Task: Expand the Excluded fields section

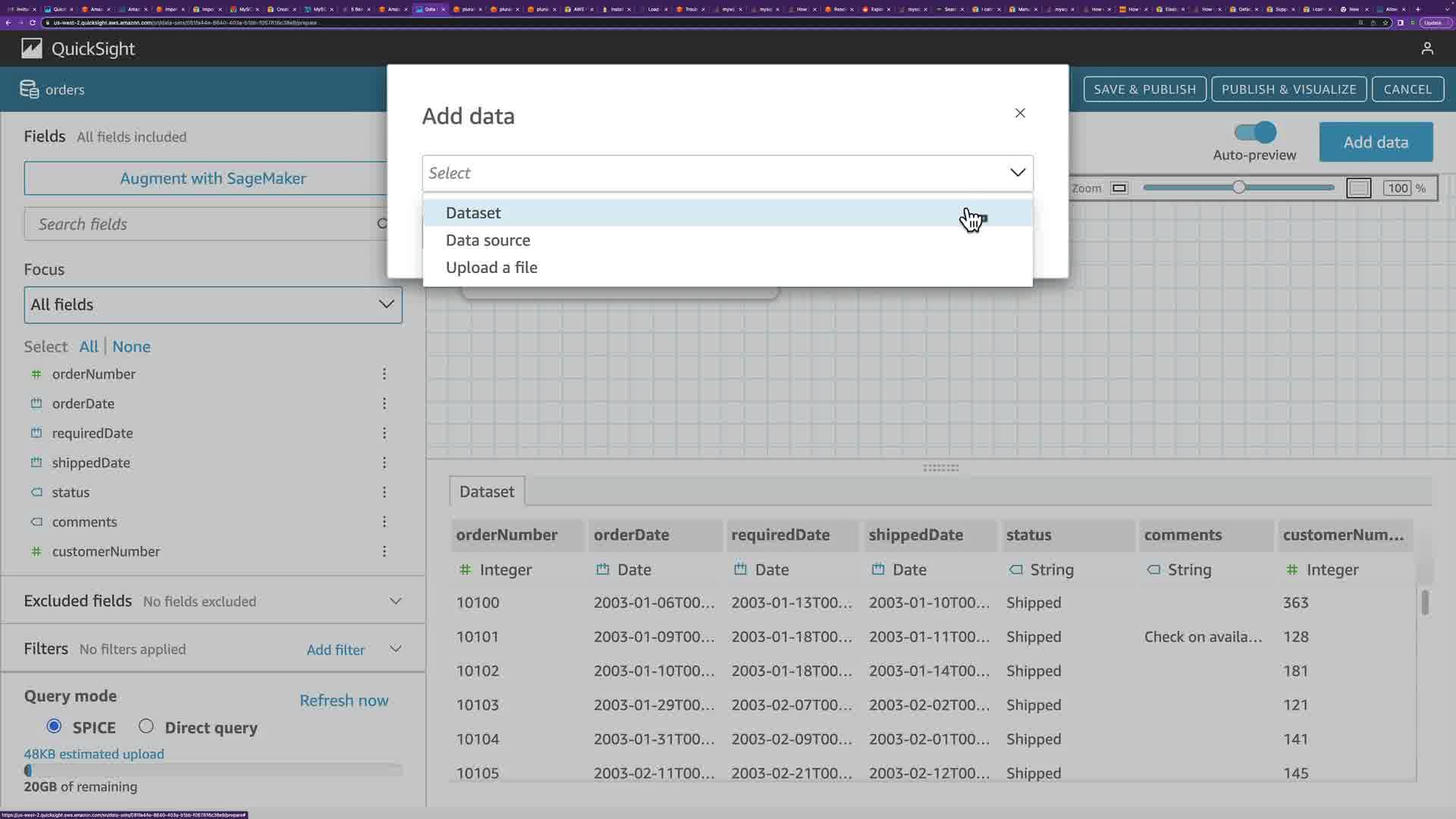Action: point(395,601)
